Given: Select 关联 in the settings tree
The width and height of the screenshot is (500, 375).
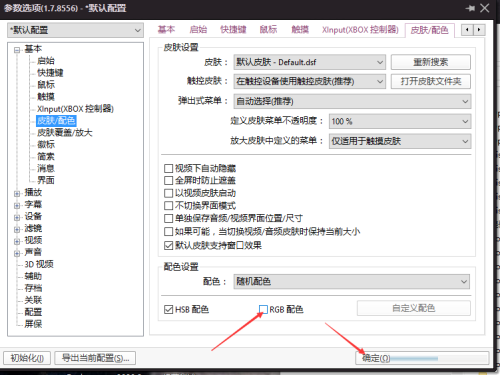Looking at the screenshot, I should [x=33, y=300].
